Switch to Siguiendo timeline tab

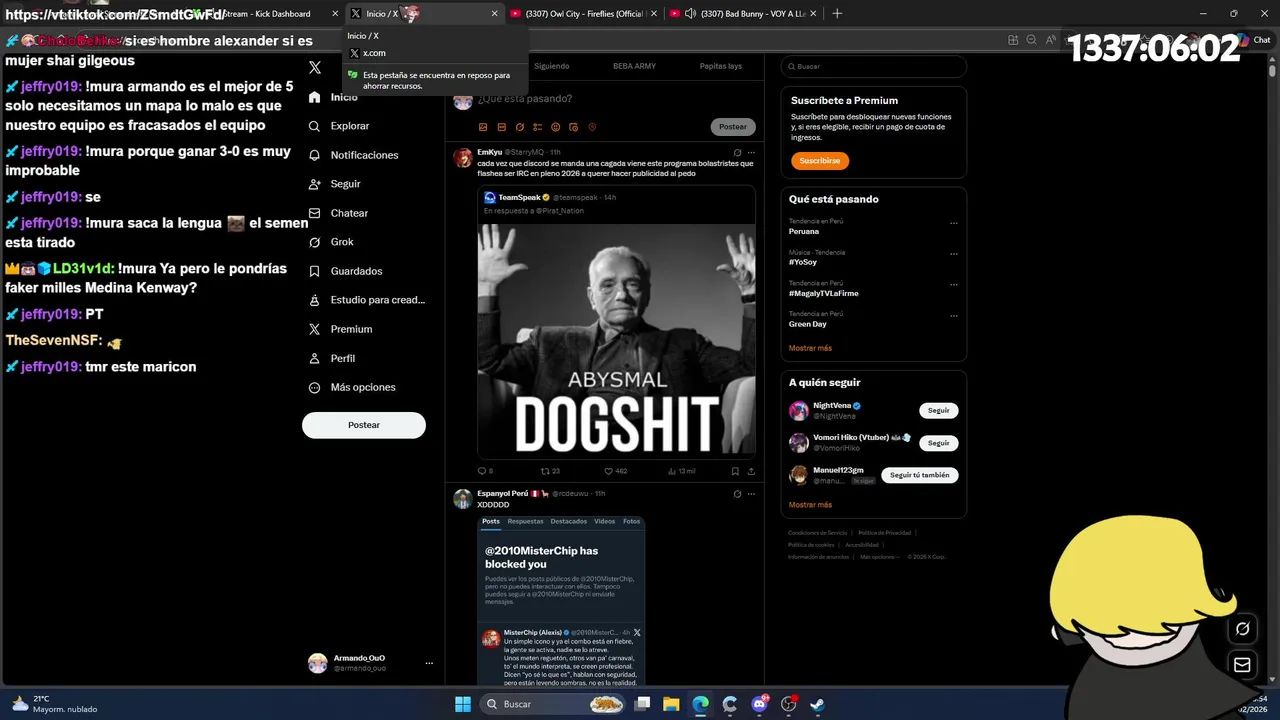tap(551, 66)
